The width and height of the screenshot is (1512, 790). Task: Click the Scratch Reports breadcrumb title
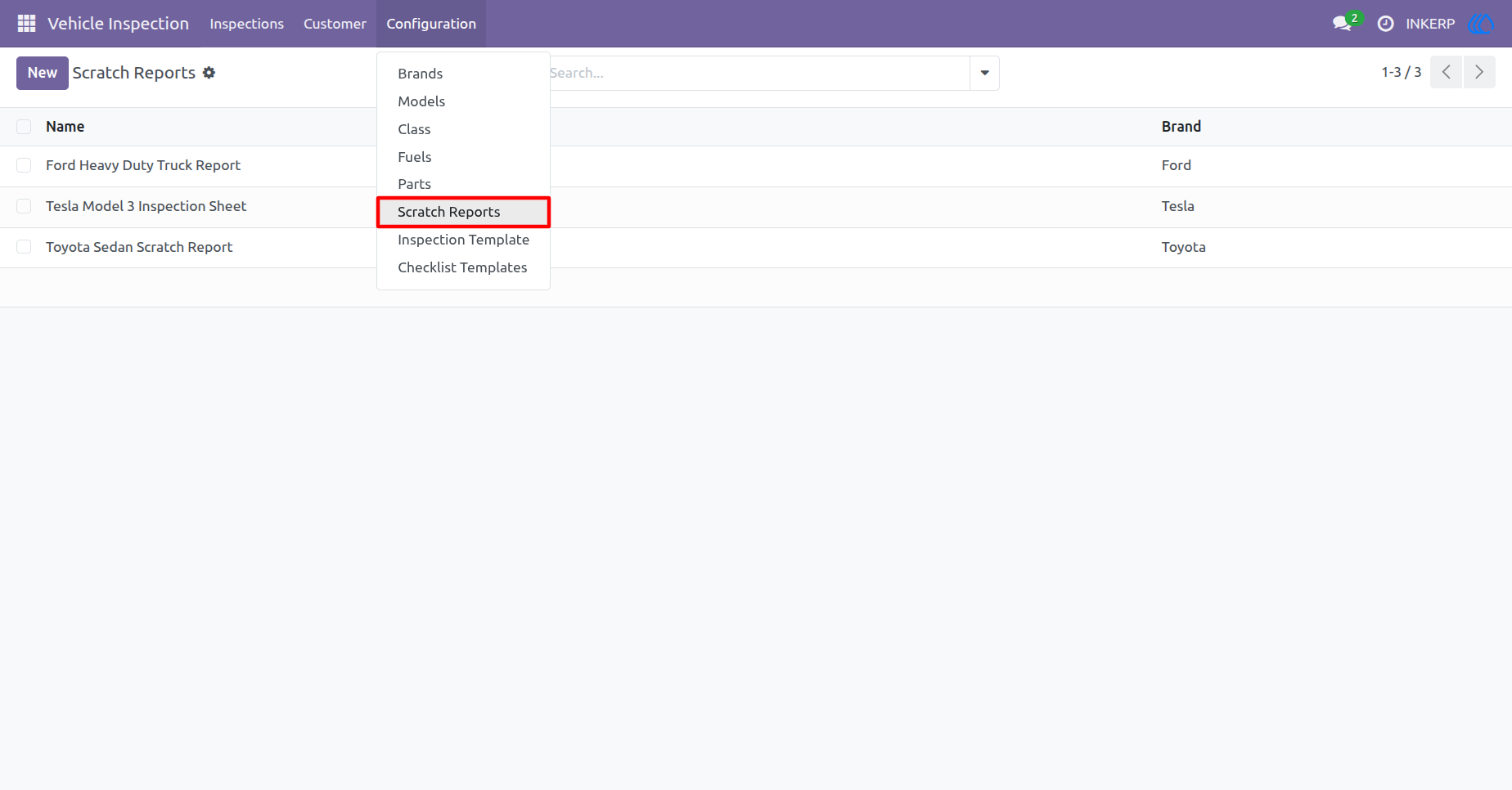(133, 73)
